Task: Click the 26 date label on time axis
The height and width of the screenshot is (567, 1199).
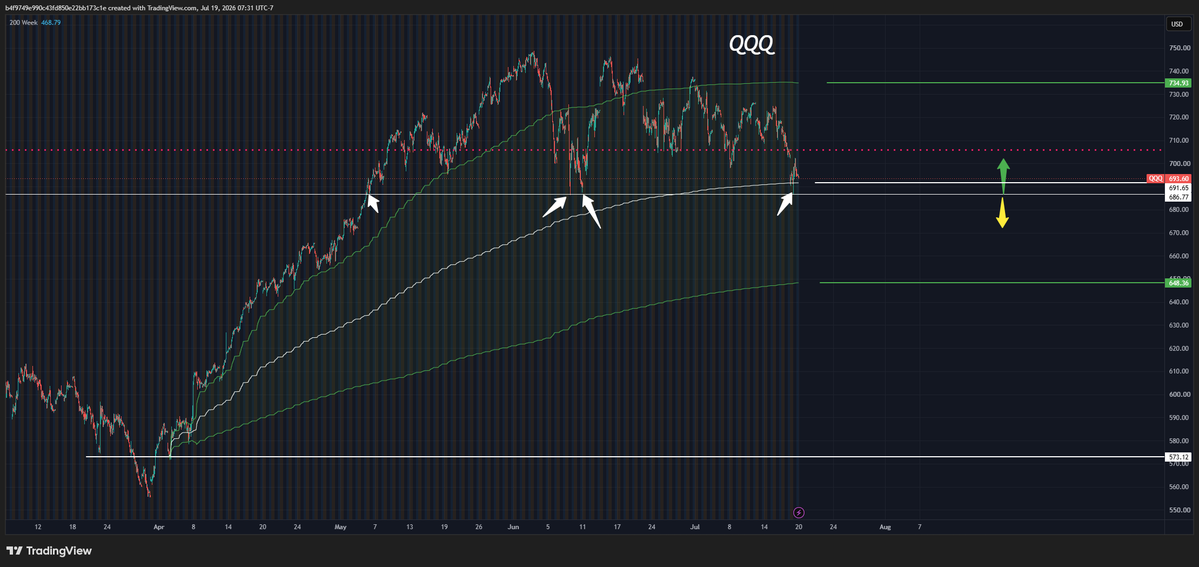Action: point(479,527)
